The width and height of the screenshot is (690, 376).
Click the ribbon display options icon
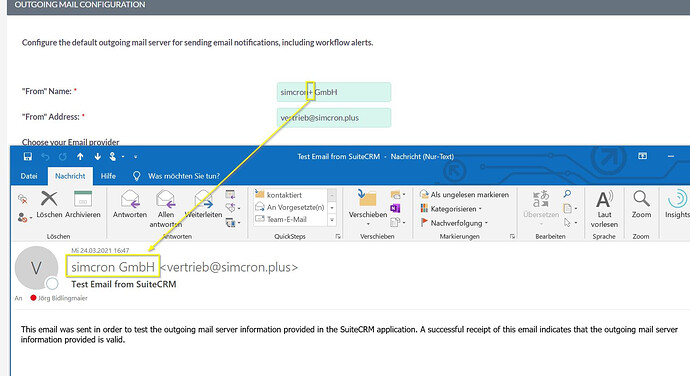pyautogui.click(x=642, y=156)
